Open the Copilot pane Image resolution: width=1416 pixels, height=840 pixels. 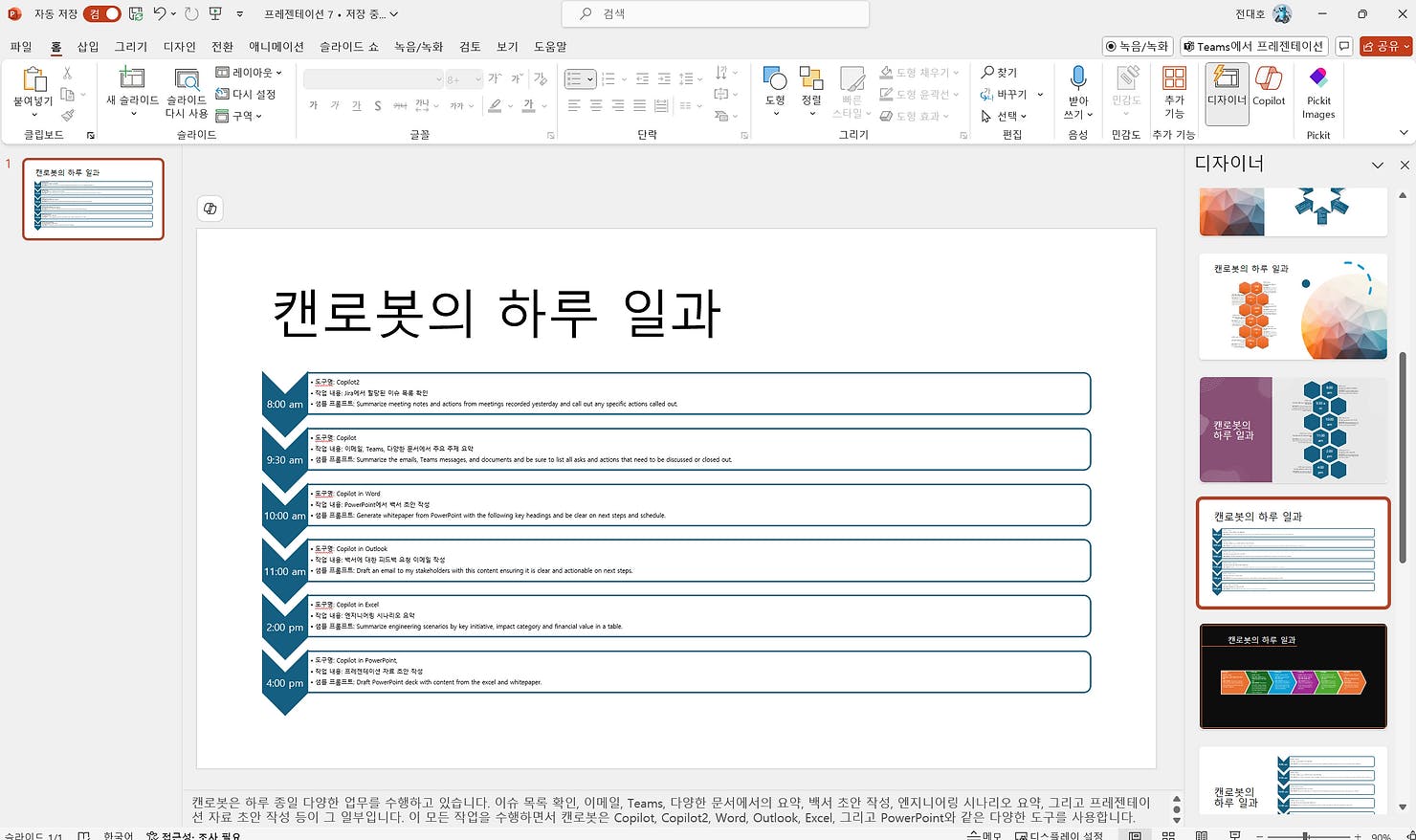(1269, 91)
